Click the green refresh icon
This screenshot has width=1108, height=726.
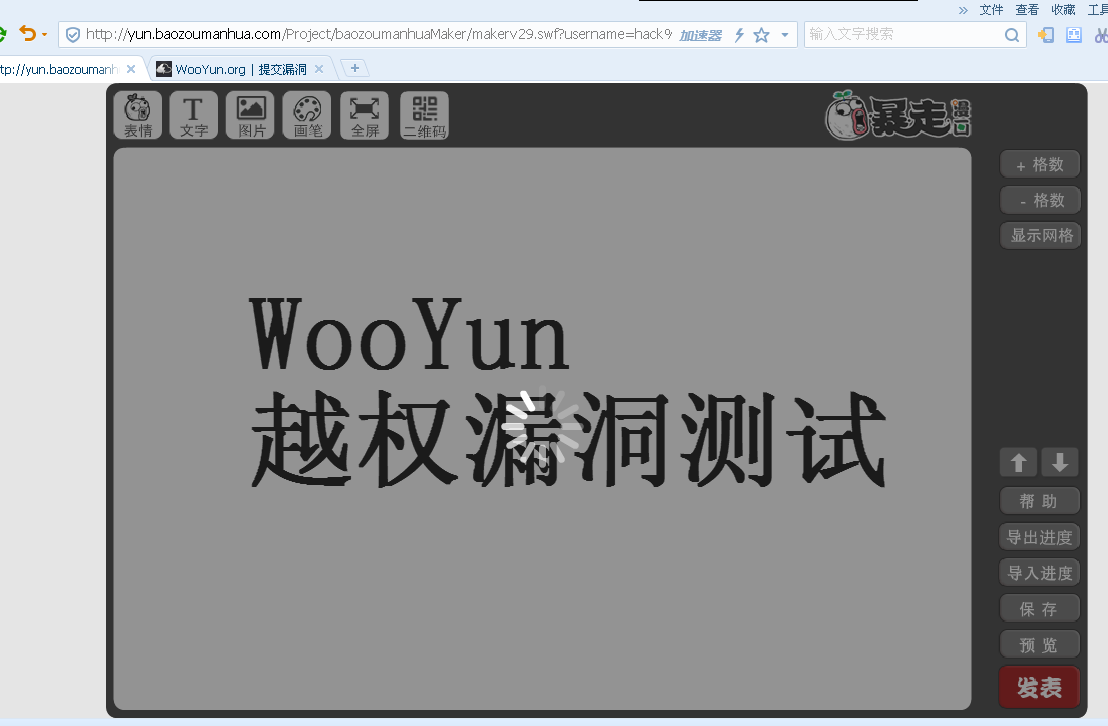(3, 33)
